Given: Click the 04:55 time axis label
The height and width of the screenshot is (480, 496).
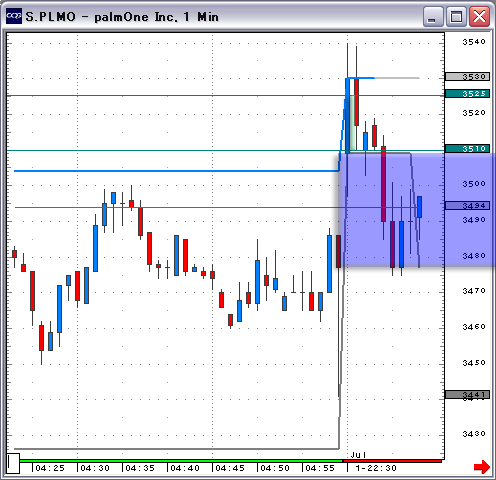Looking at the screenshot, I should (320, 468).
